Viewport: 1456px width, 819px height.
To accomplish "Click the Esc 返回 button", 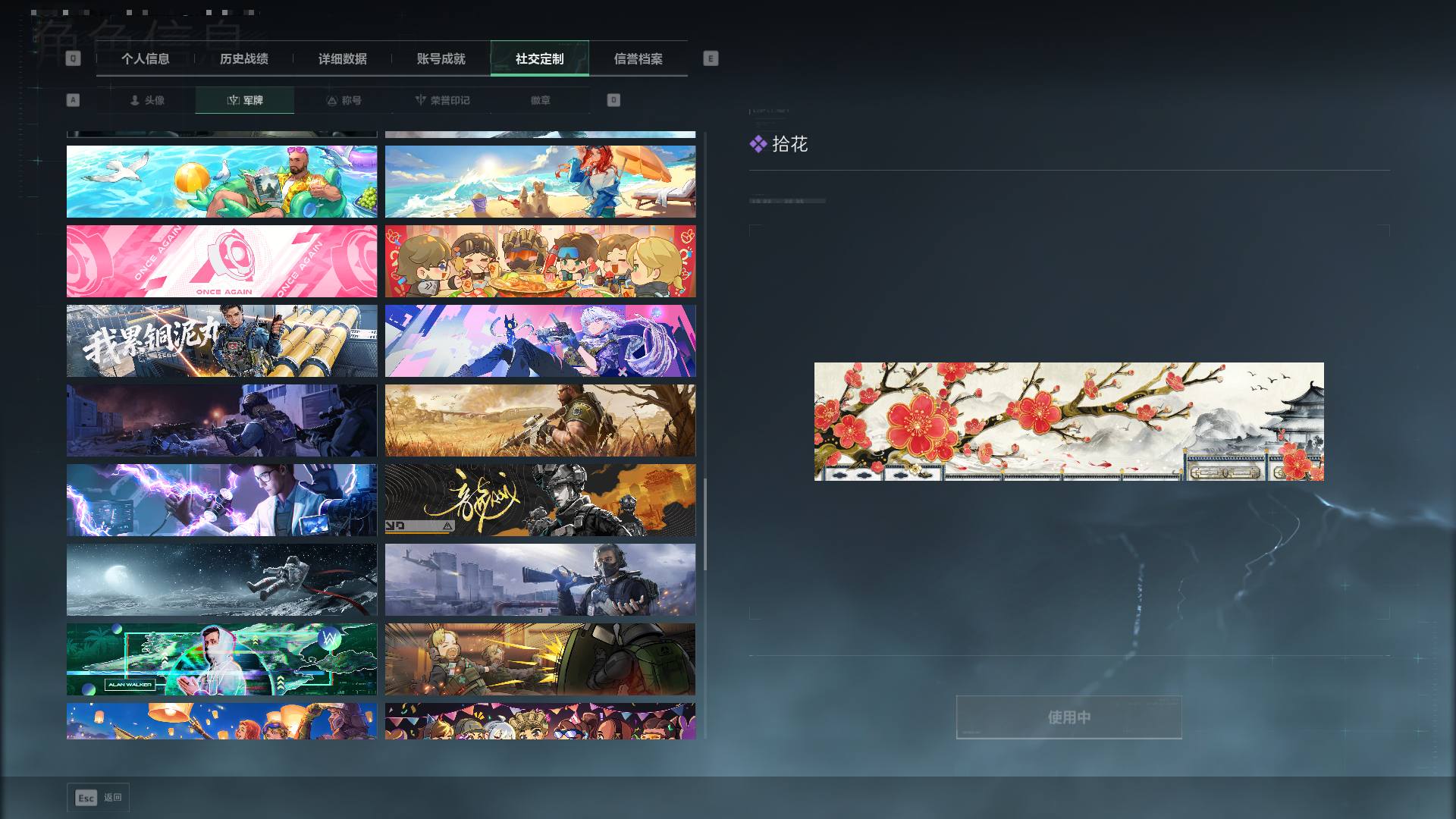I will point(99,798).
